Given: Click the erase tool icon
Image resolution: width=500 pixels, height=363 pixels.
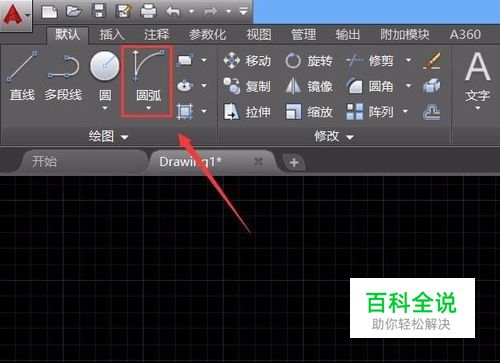Looking at the screenshot, I should (x=432, y=61).
